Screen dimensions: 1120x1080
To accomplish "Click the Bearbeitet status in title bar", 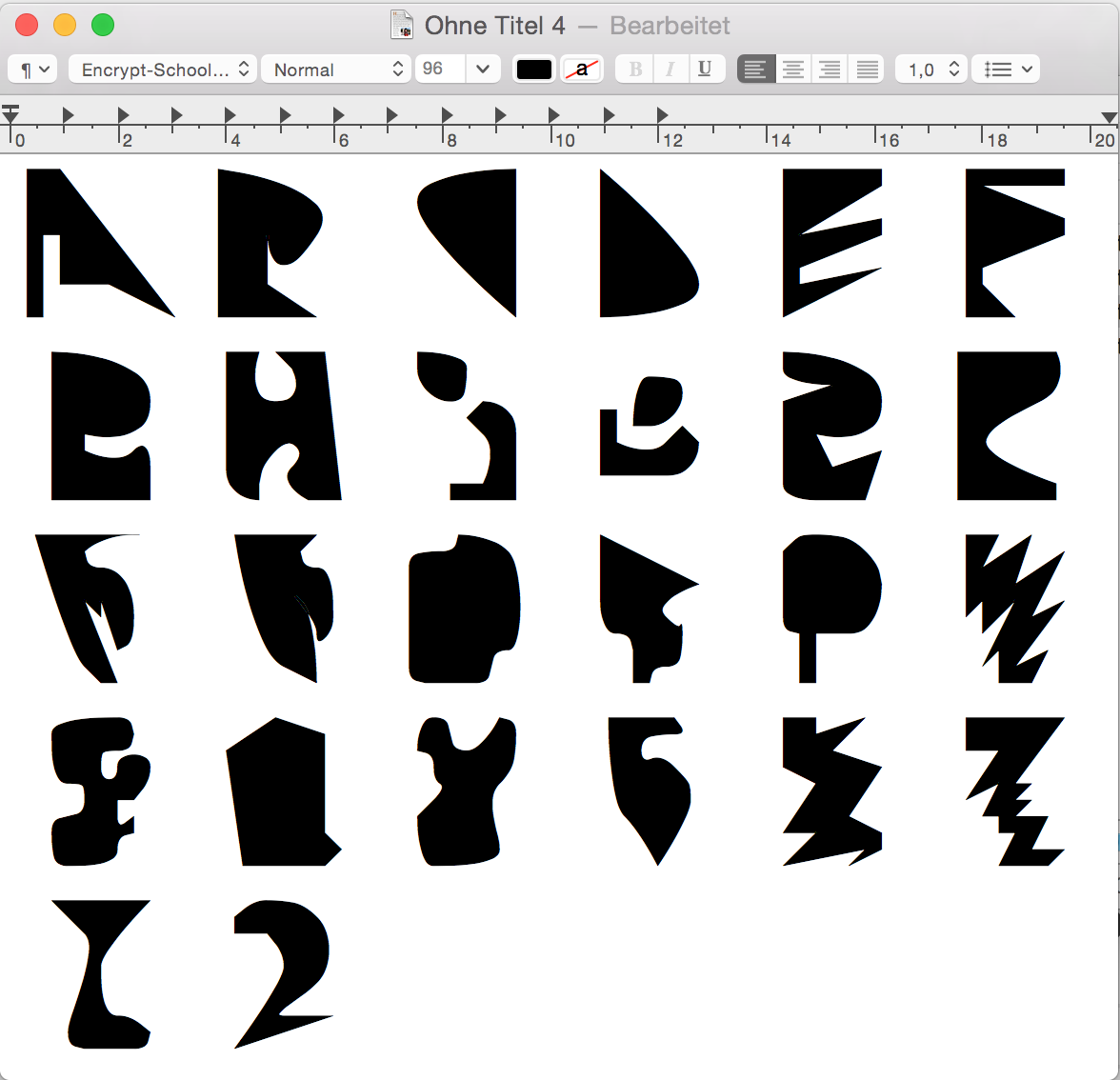I will pos(670,26).
